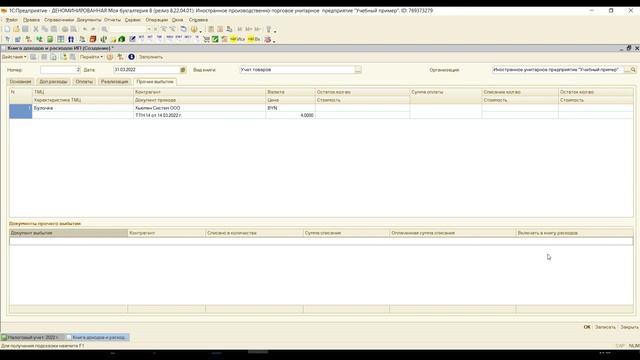Image resolution: width=640 pixels, height=360 pixels.
Task: Click the magnifier button beside Организация field
Action: point(633,70)
